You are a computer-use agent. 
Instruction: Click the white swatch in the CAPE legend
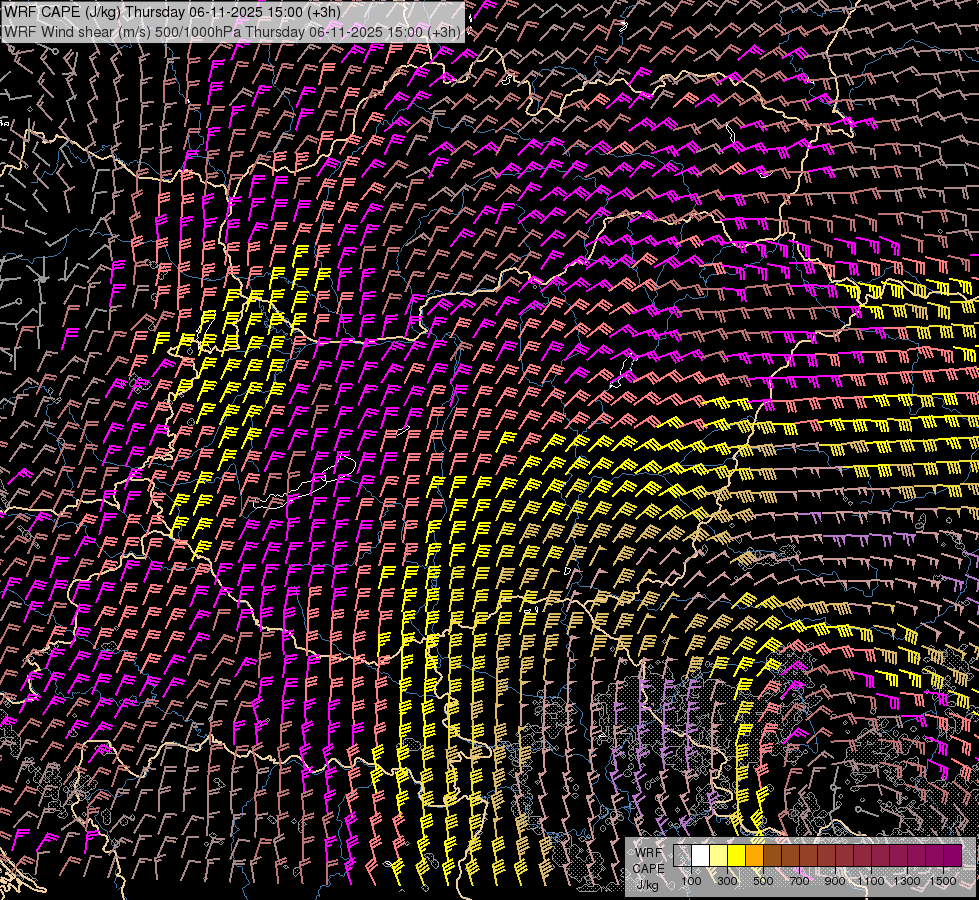[x=701, y=856]
